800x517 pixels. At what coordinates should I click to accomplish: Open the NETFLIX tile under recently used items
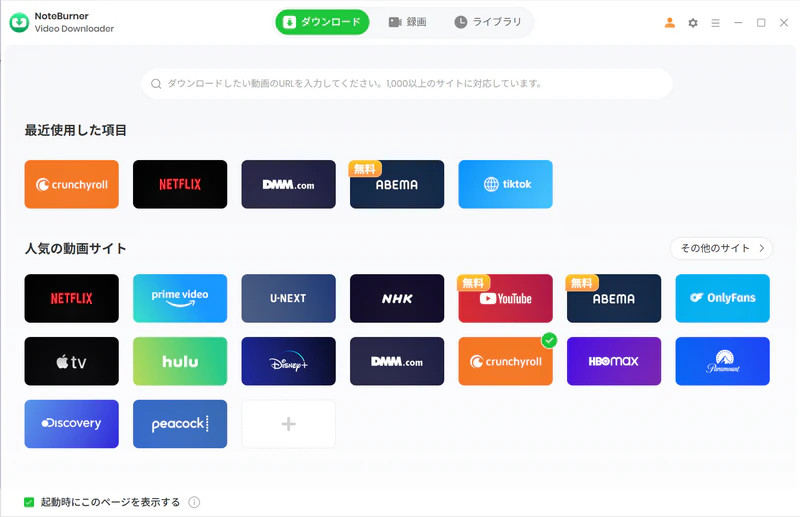click(180, 184)
